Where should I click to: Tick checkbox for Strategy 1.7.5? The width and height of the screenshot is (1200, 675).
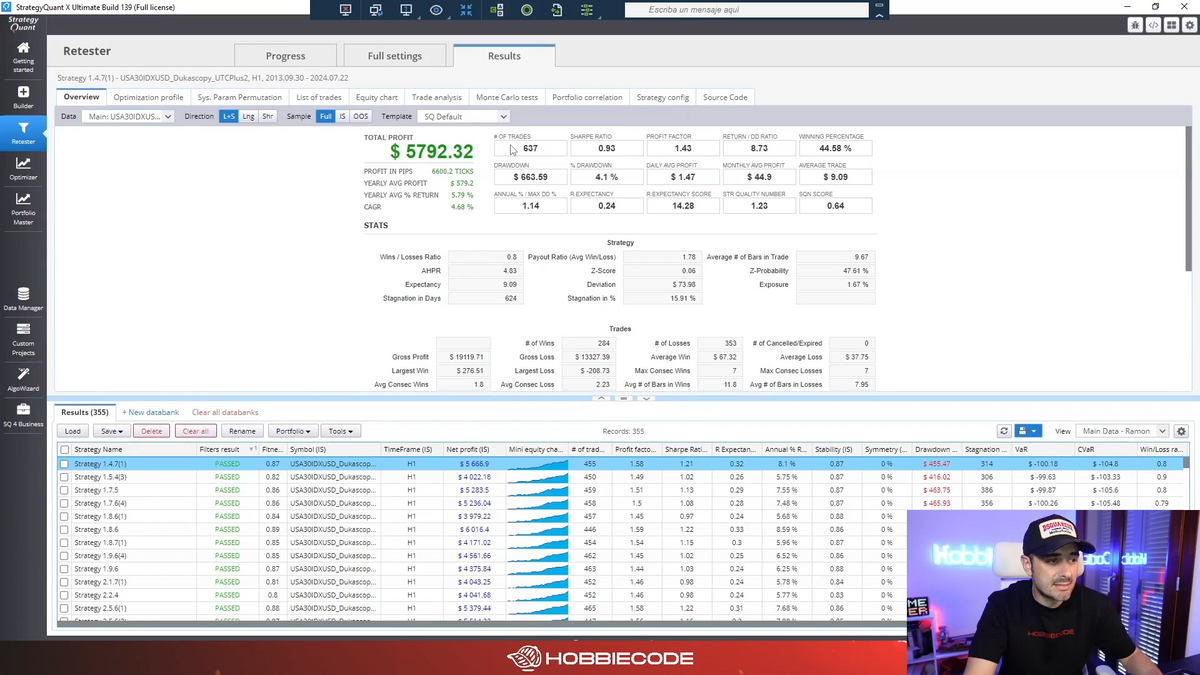[x=65, y=490]
